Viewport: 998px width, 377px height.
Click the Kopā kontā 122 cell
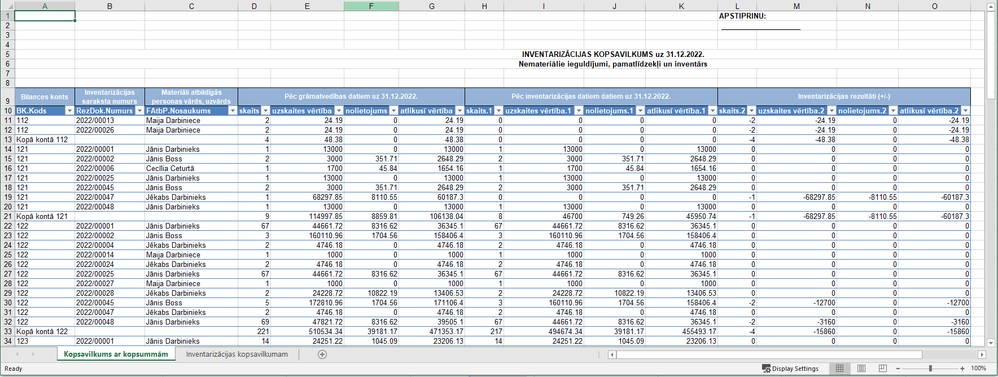[45, 332]
